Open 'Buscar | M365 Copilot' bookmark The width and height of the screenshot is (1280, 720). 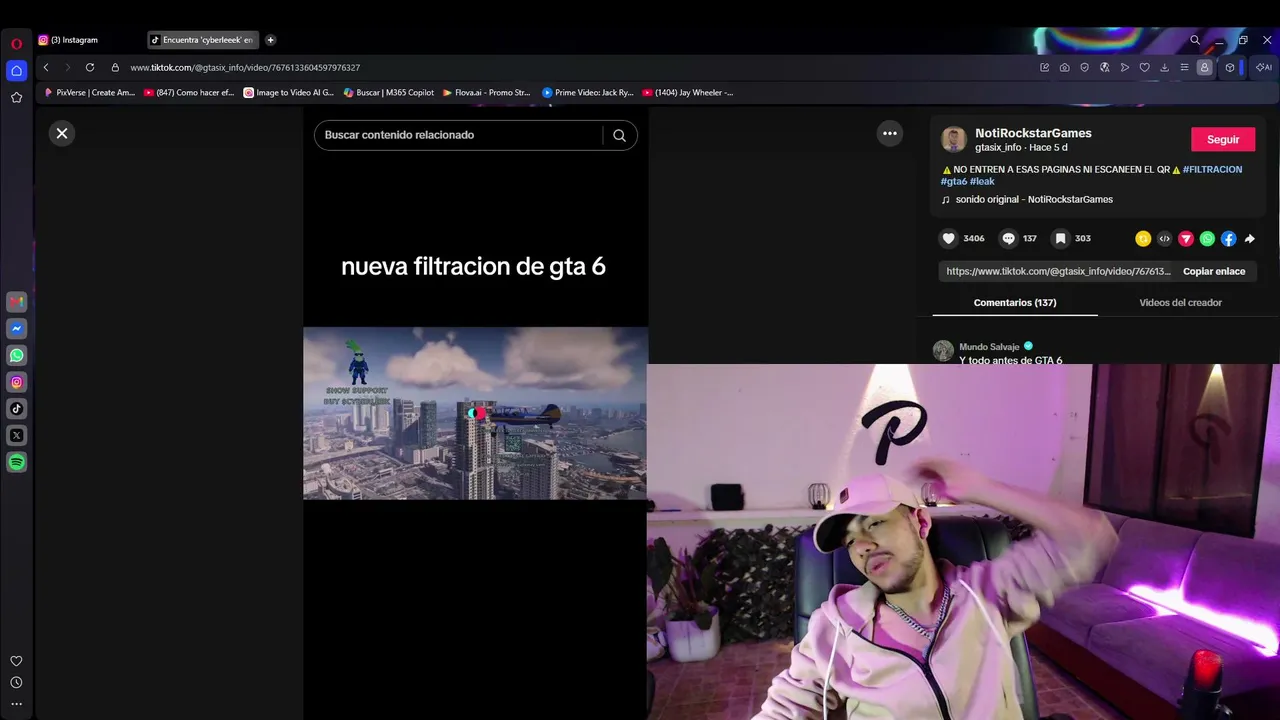click(389, 92)
